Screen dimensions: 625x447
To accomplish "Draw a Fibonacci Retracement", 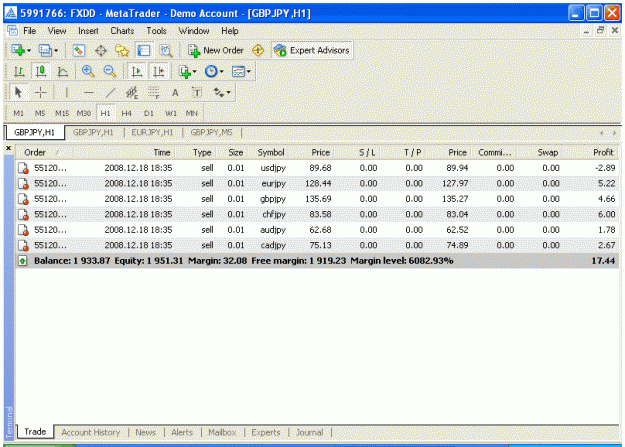I will point(154,93).
